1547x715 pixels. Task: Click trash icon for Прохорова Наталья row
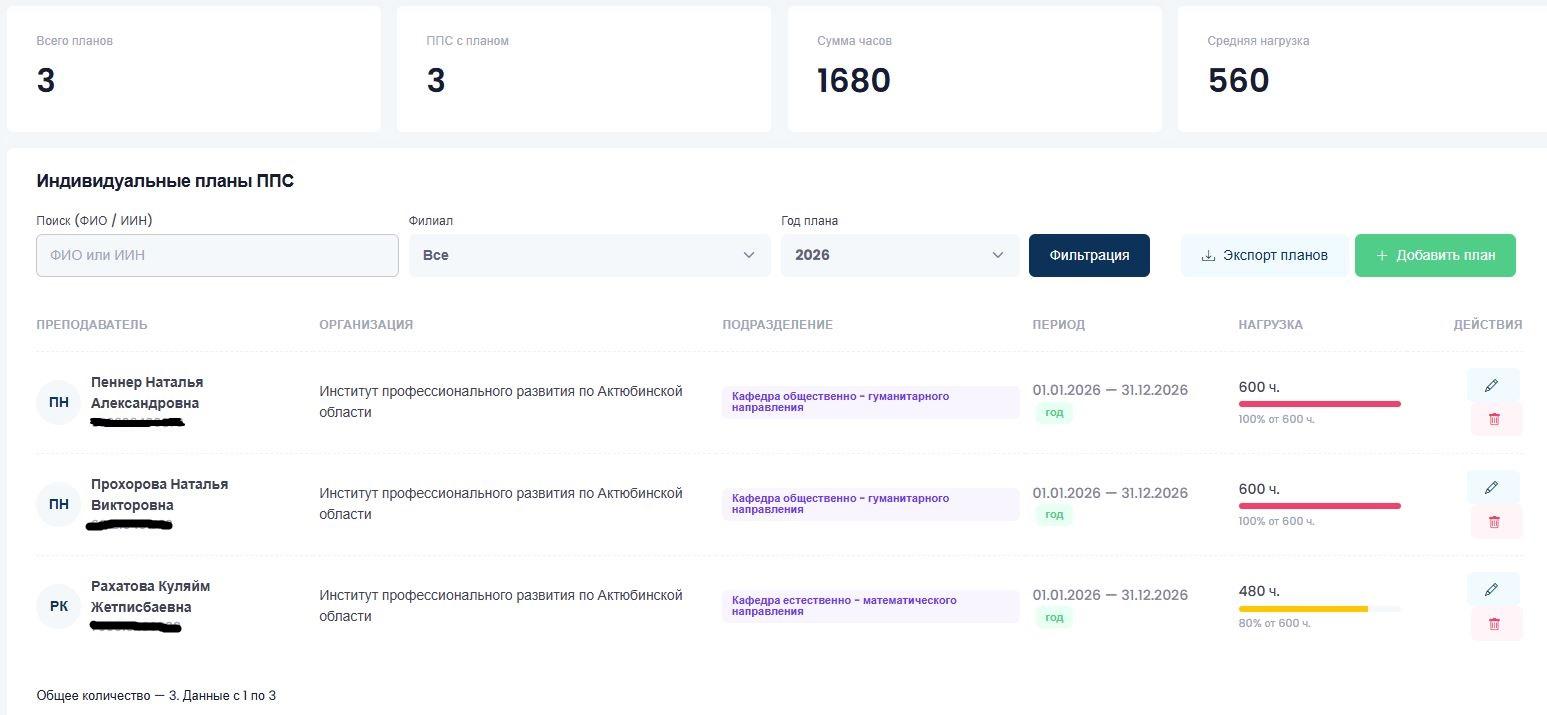pyautogui.click(x=1495, y=521)
